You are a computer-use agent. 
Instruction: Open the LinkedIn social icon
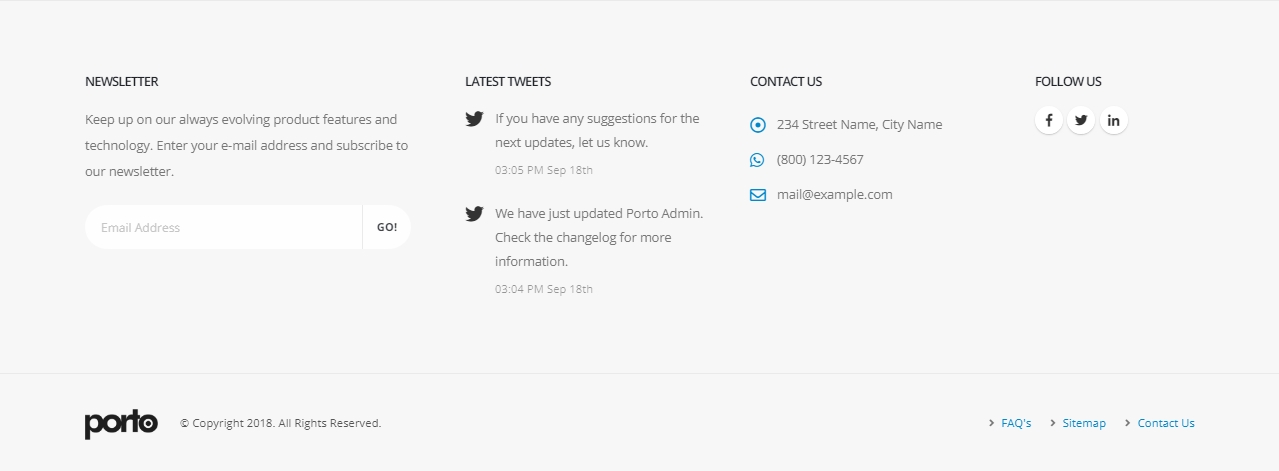(x=1113, y=121)
